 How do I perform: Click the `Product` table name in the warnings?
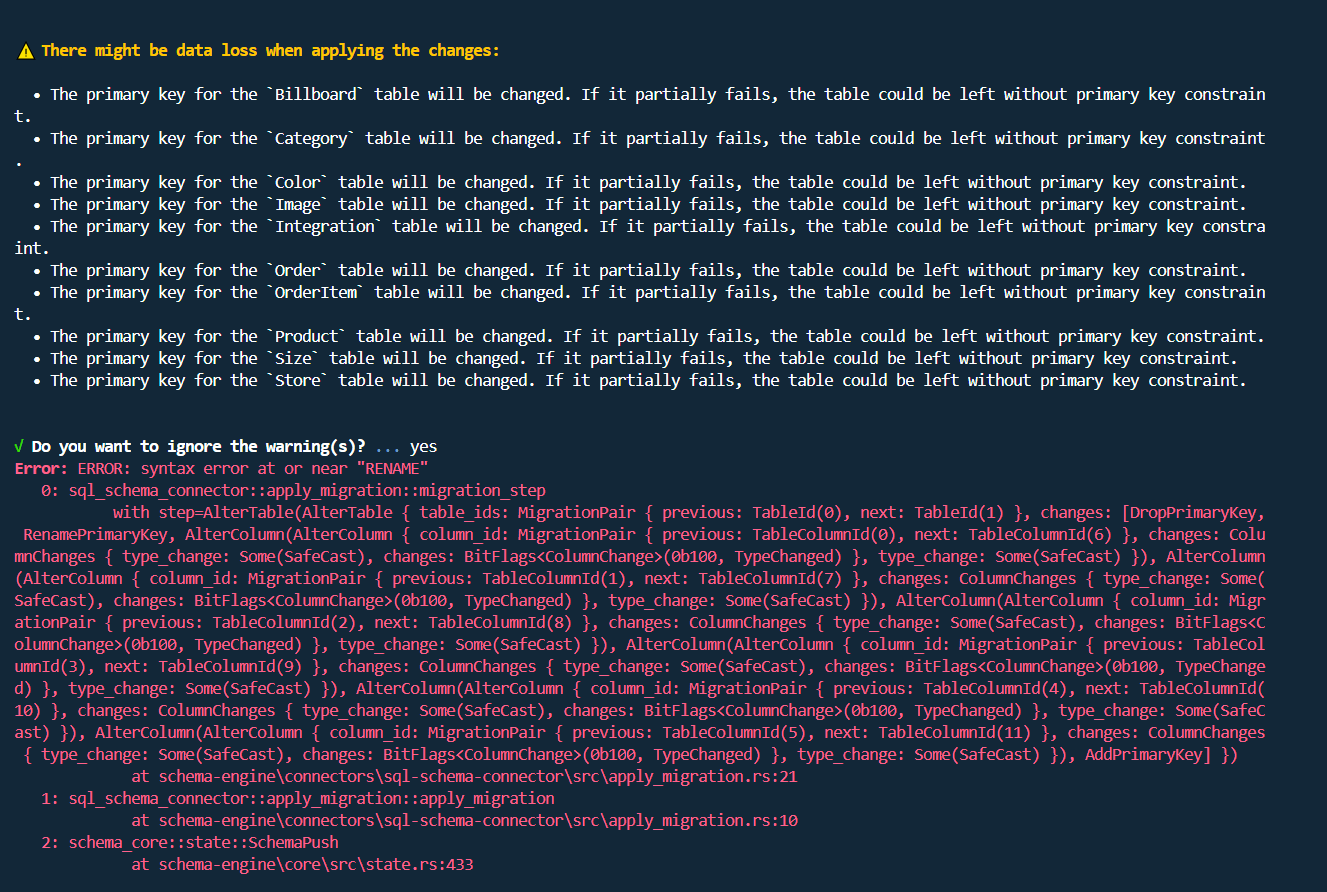click(306, 336)
